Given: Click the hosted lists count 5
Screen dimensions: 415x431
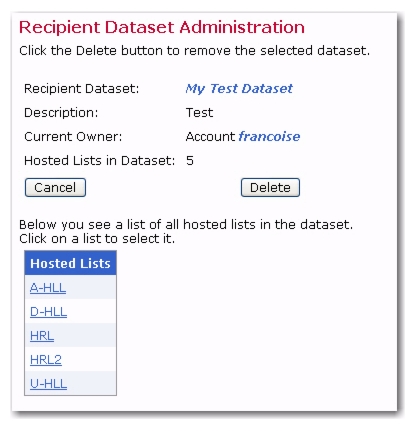Looking at the screenshot, I should click(x=190, y=161).
